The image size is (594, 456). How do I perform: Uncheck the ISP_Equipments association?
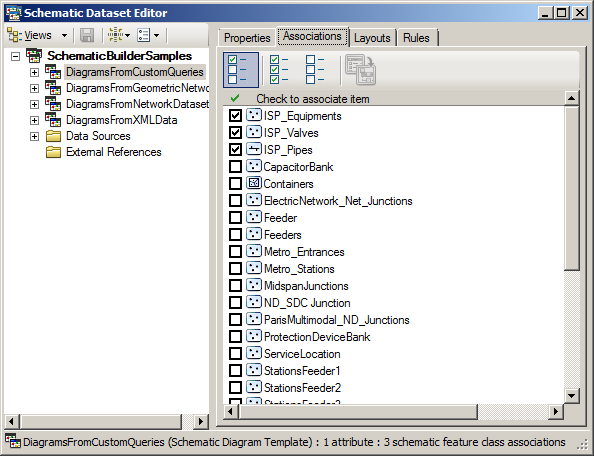[235, 116]
